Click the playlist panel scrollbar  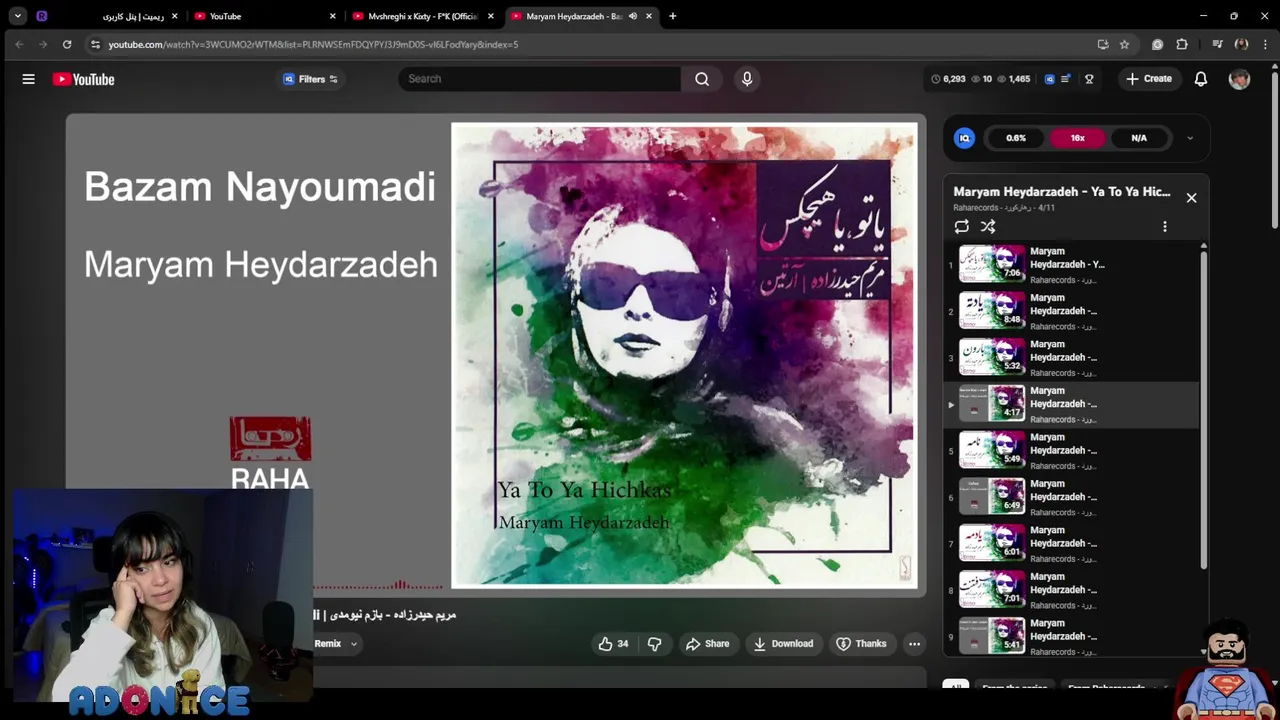click(1203, 410)
